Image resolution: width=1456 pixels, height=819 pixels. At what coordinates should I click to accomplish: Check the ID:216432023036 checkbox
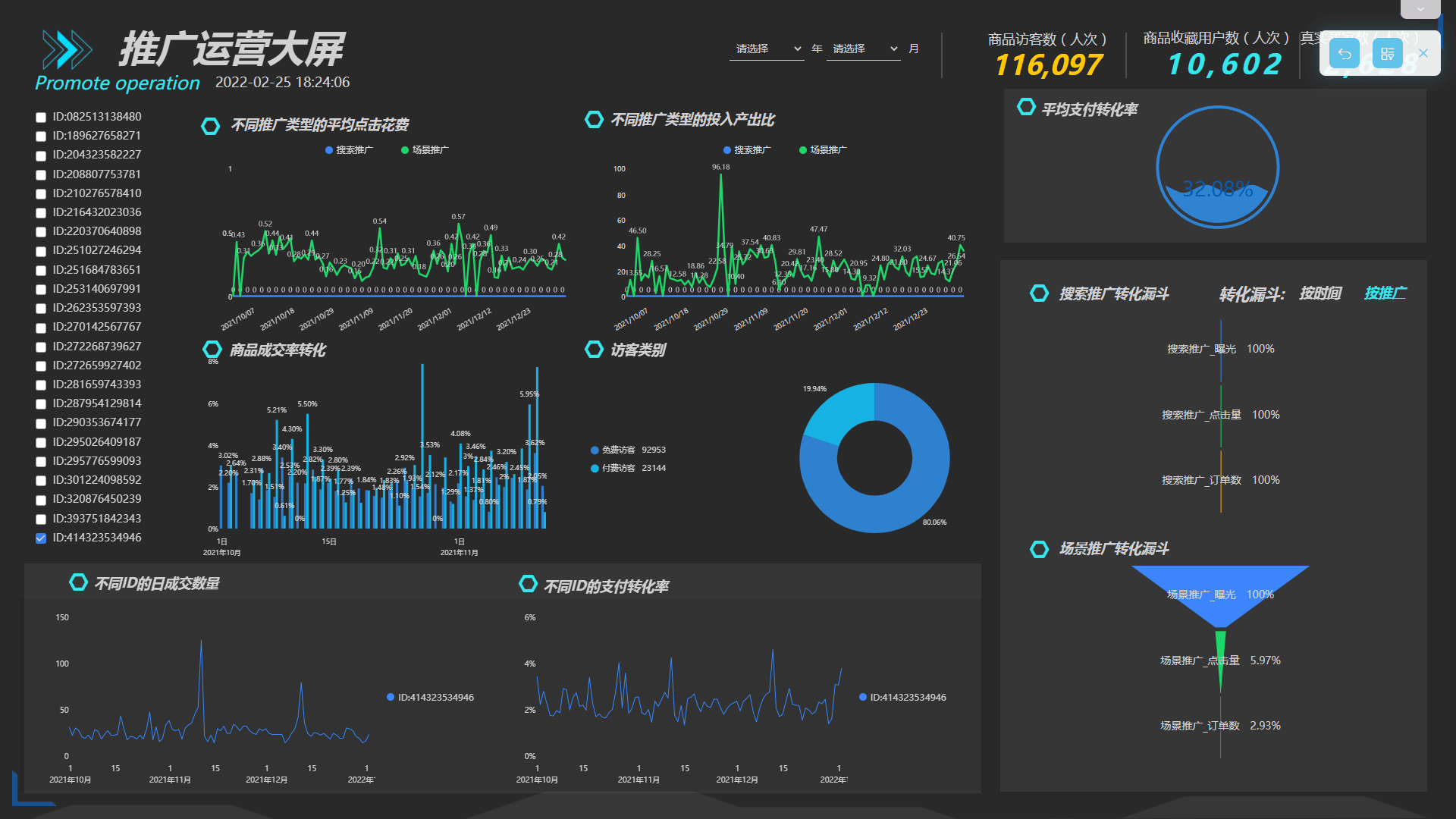(41, 213)
